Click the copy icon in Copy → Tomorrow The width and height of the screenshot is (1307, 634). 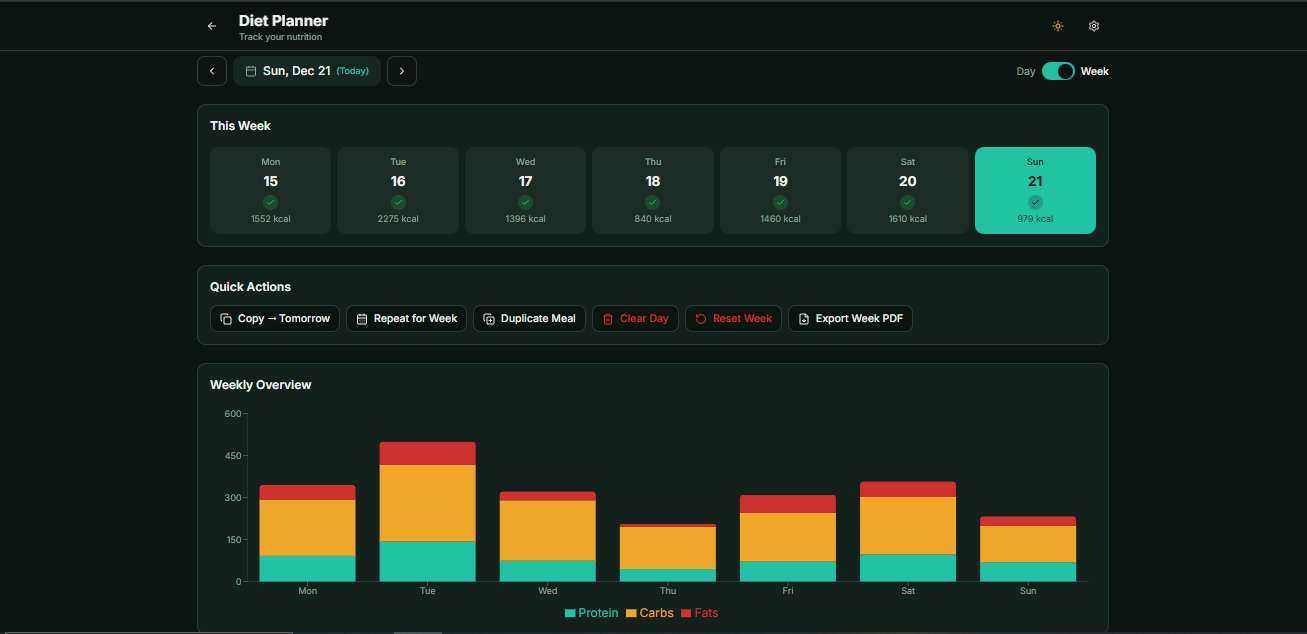tap(224, 318)
